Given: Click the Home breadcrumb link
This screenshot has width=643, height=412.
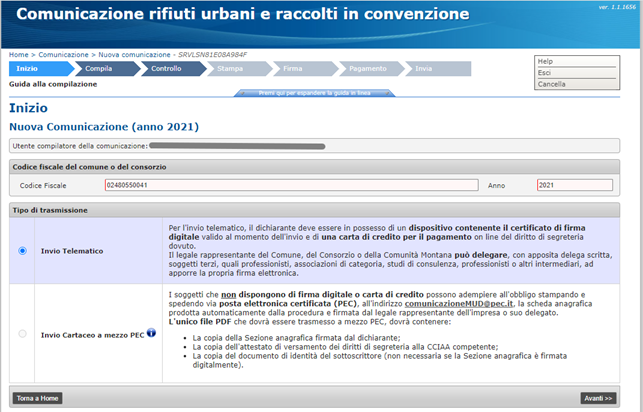Looking at the screenshot, I should point(18,53).
